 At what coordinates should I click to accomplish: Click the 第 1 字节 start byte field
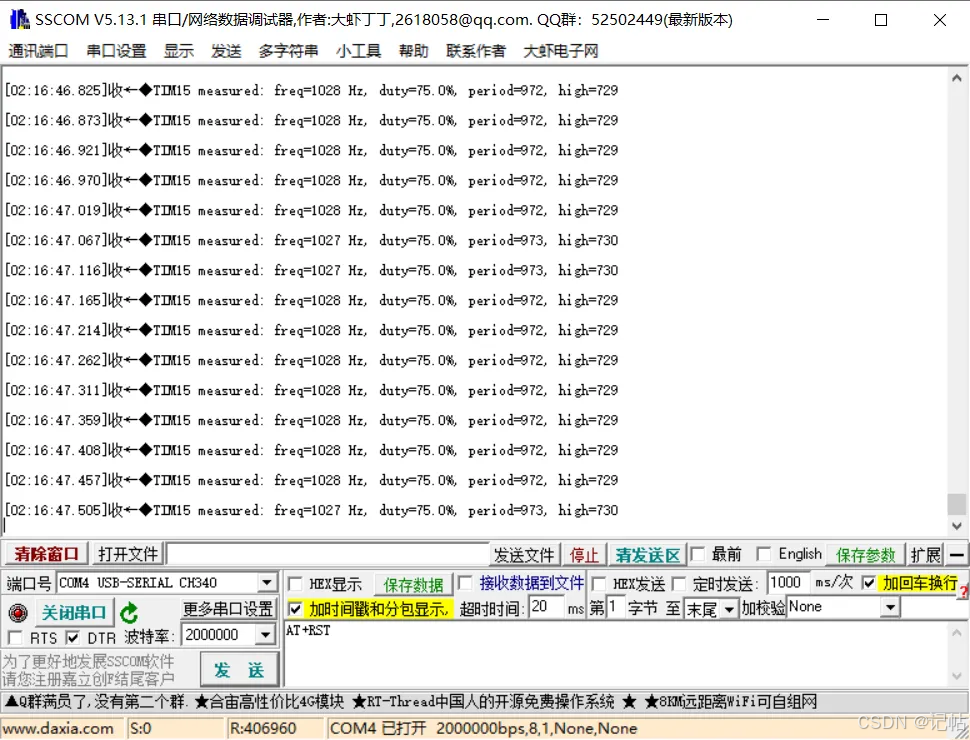(x=615, y=608)
